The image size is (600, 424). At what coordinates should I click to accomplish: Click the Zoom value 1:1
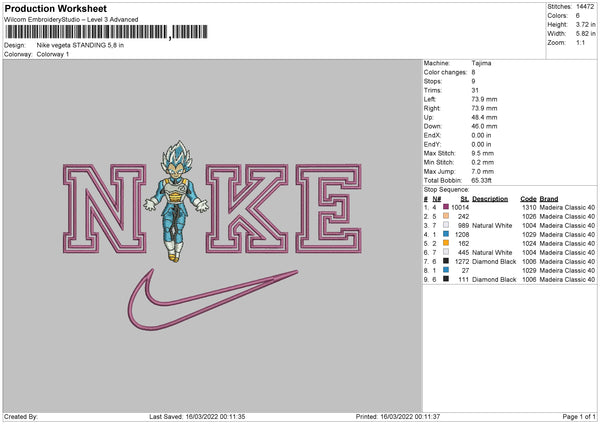coord(580,42)
